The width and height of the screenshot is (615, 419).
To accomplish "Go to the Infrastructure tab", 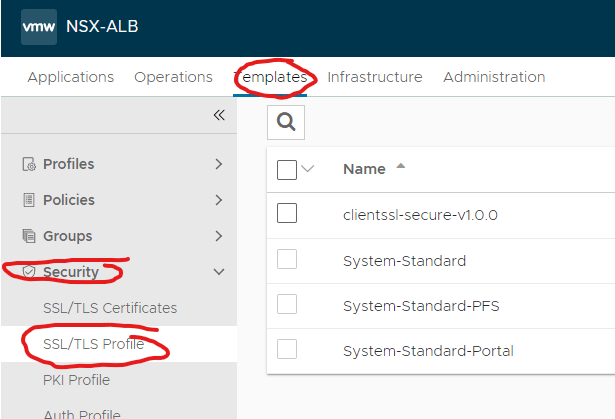I will (375, 77).
